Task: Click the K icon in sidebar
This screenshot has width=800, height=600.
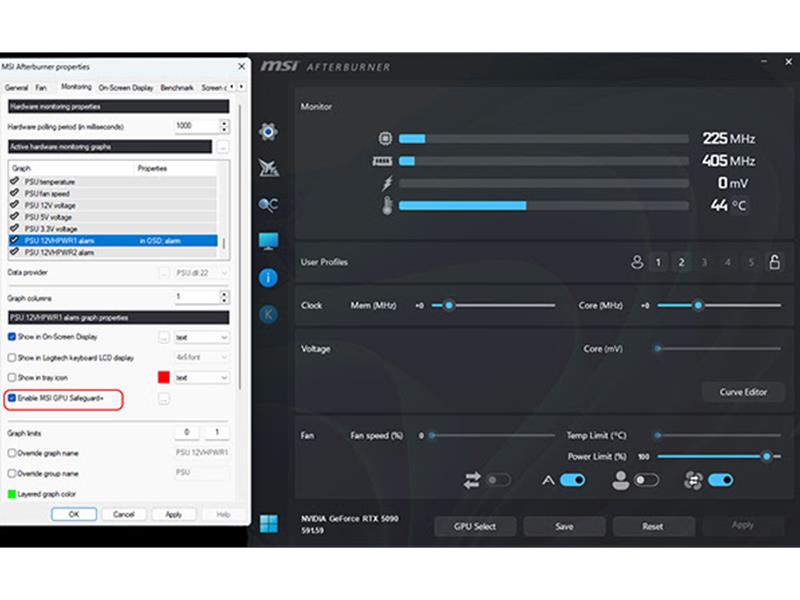Action: [268, 314]
